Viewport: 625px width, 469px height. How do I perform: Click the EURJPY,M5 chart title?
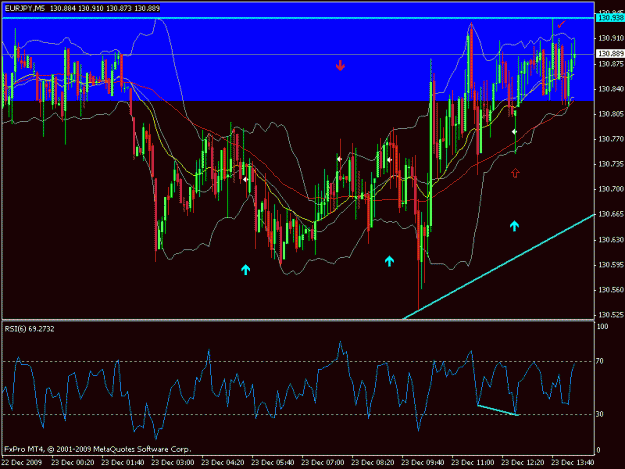pos(25,8)
